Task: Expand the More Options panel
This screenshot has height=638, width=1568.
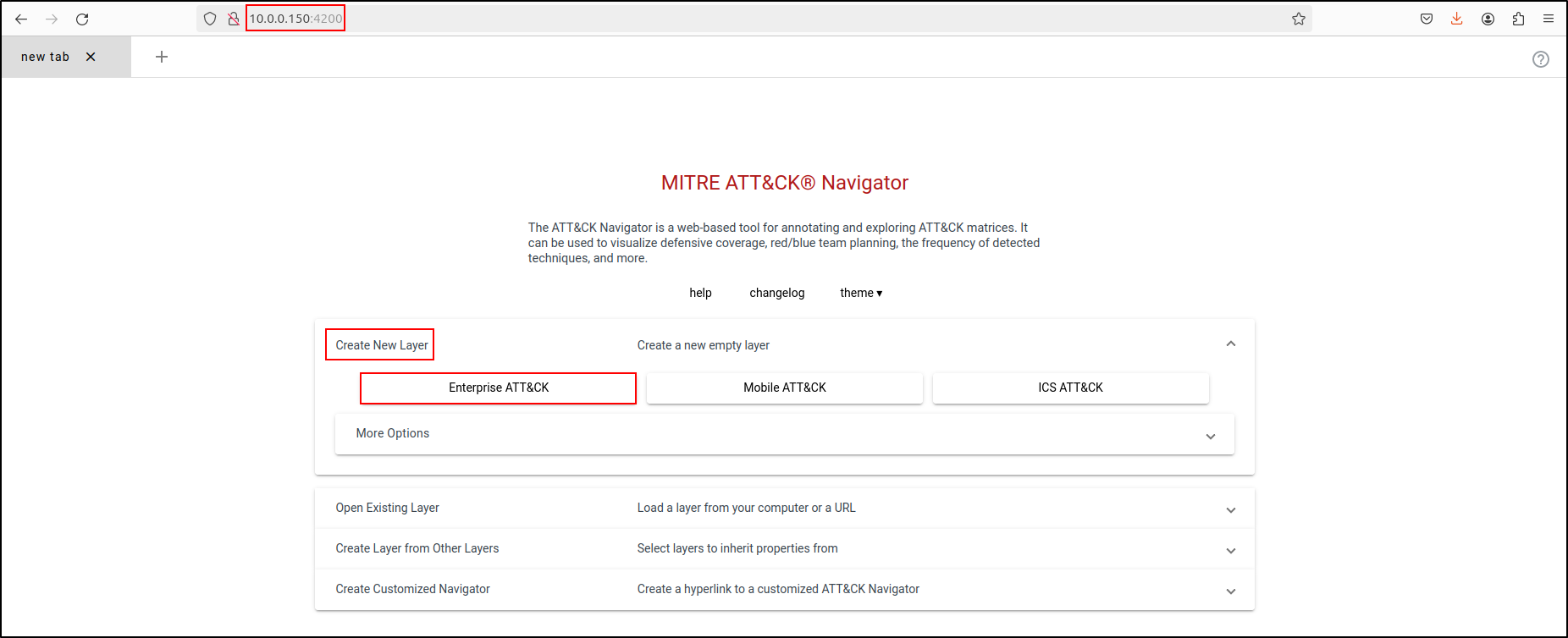Action: (x=785, y=434)
